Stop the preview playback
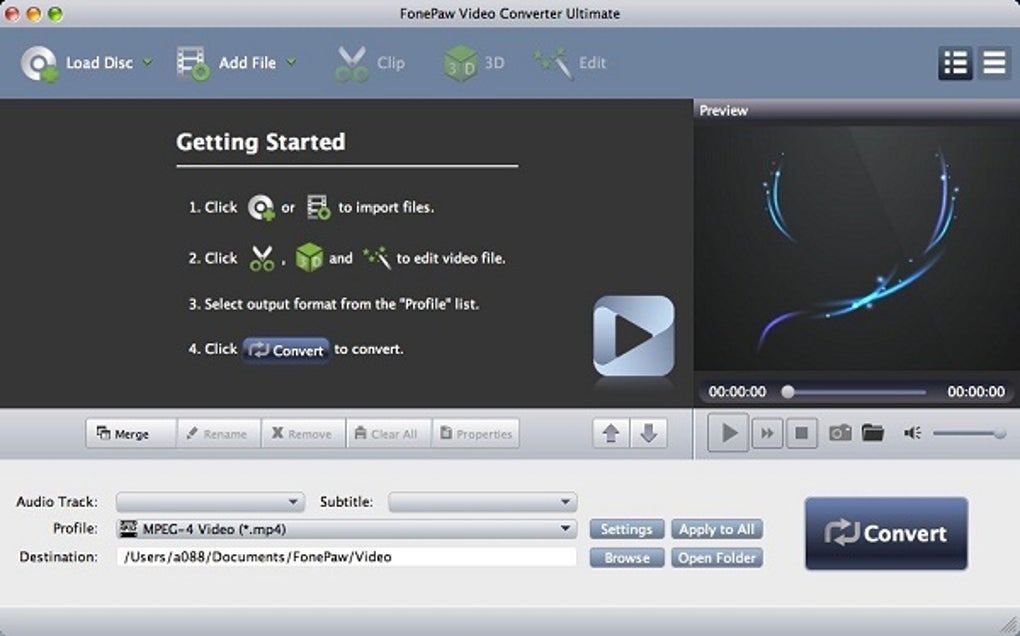The width and height of the screenshot is (1020, 636). point(801,433)
